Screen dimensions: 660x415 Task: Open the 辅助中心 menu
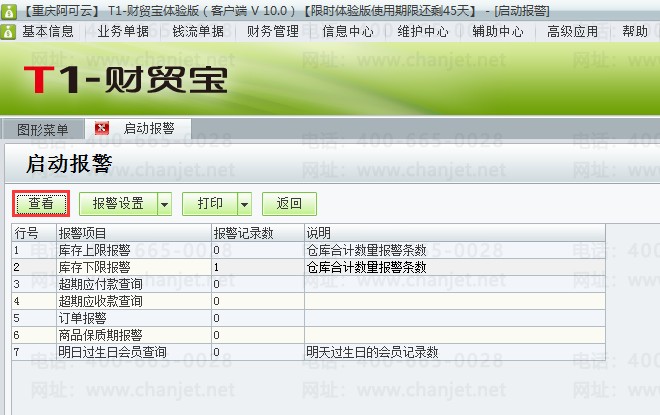(498, 32)
